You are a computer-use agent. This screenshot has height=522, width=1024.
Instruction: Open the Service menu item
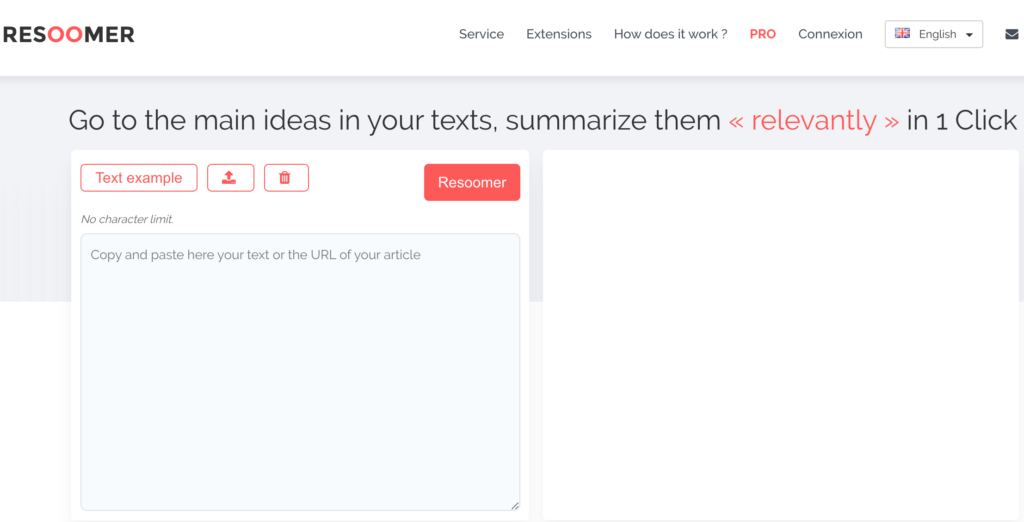pyautogui.click(x=481, y=34)
